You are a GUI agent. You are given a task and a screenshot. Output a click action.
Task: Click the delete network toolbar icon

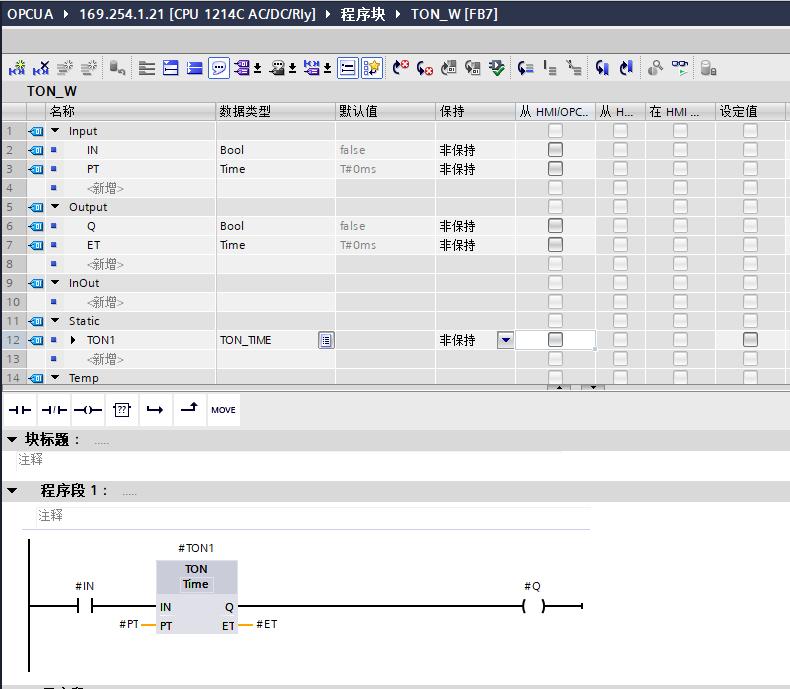pos(41,67)
